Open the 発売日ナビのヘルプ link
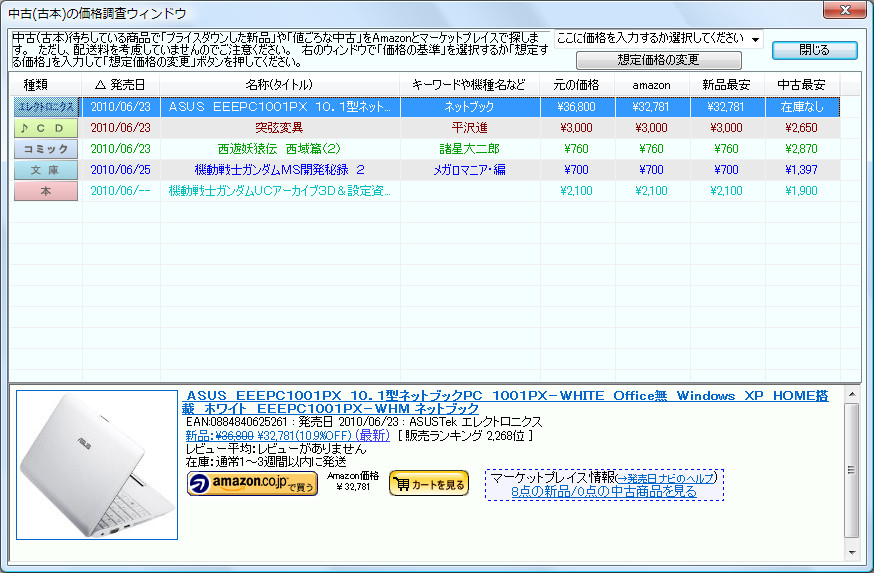Screen dimensions: 874x573 coord(666,478)
